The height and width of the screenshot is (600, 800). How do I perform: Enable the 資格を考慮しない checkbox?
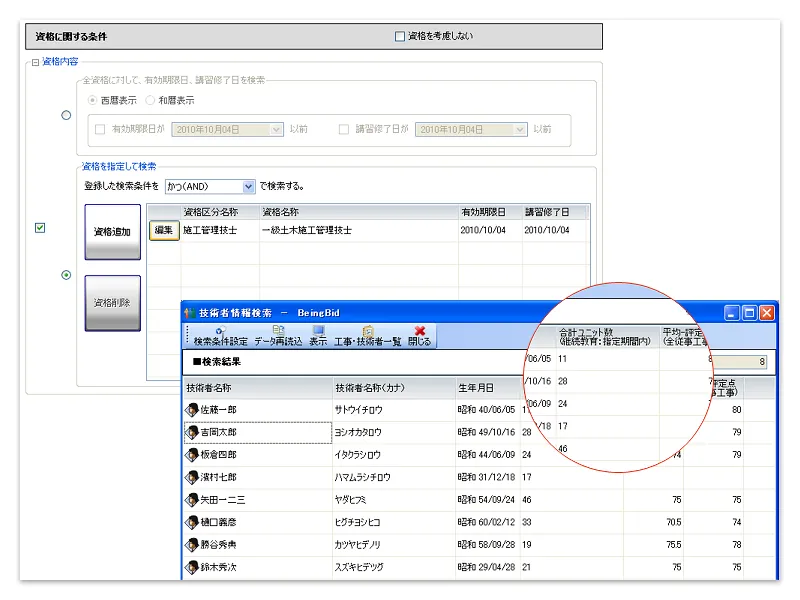pos(401,36)
